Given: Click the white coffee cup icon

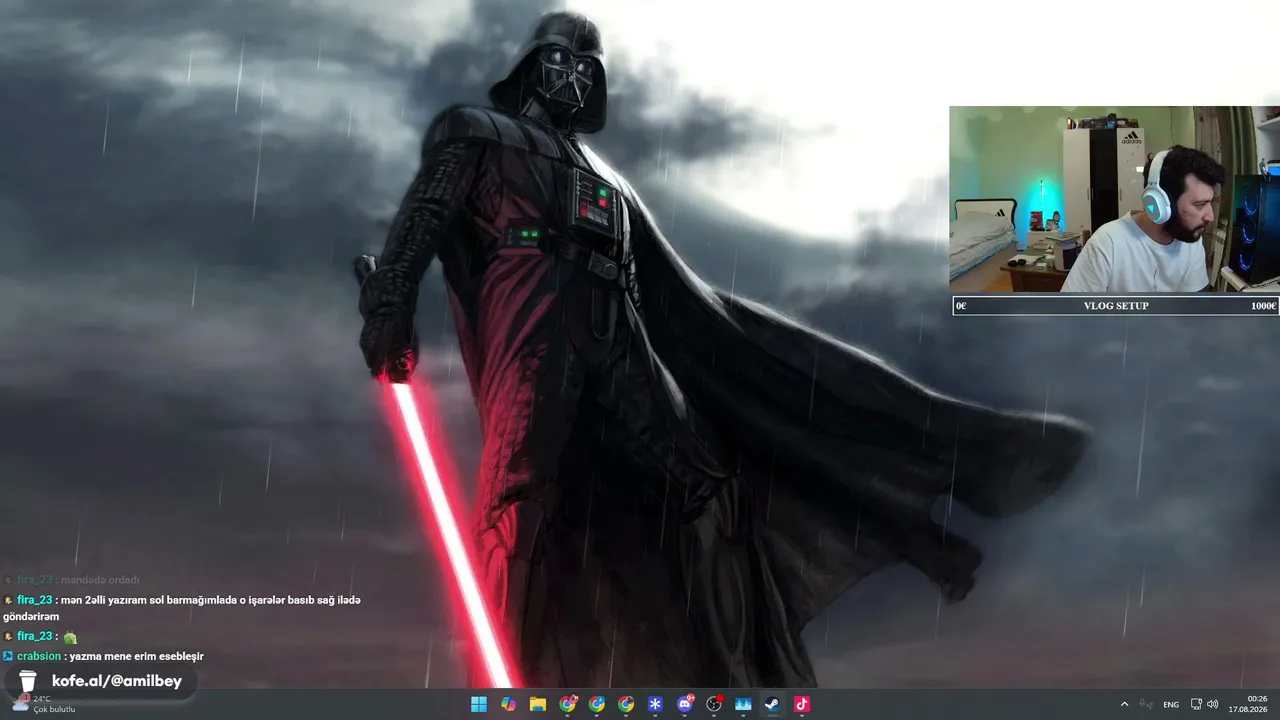Looking at the screenshot, I should tap(27, 681).
